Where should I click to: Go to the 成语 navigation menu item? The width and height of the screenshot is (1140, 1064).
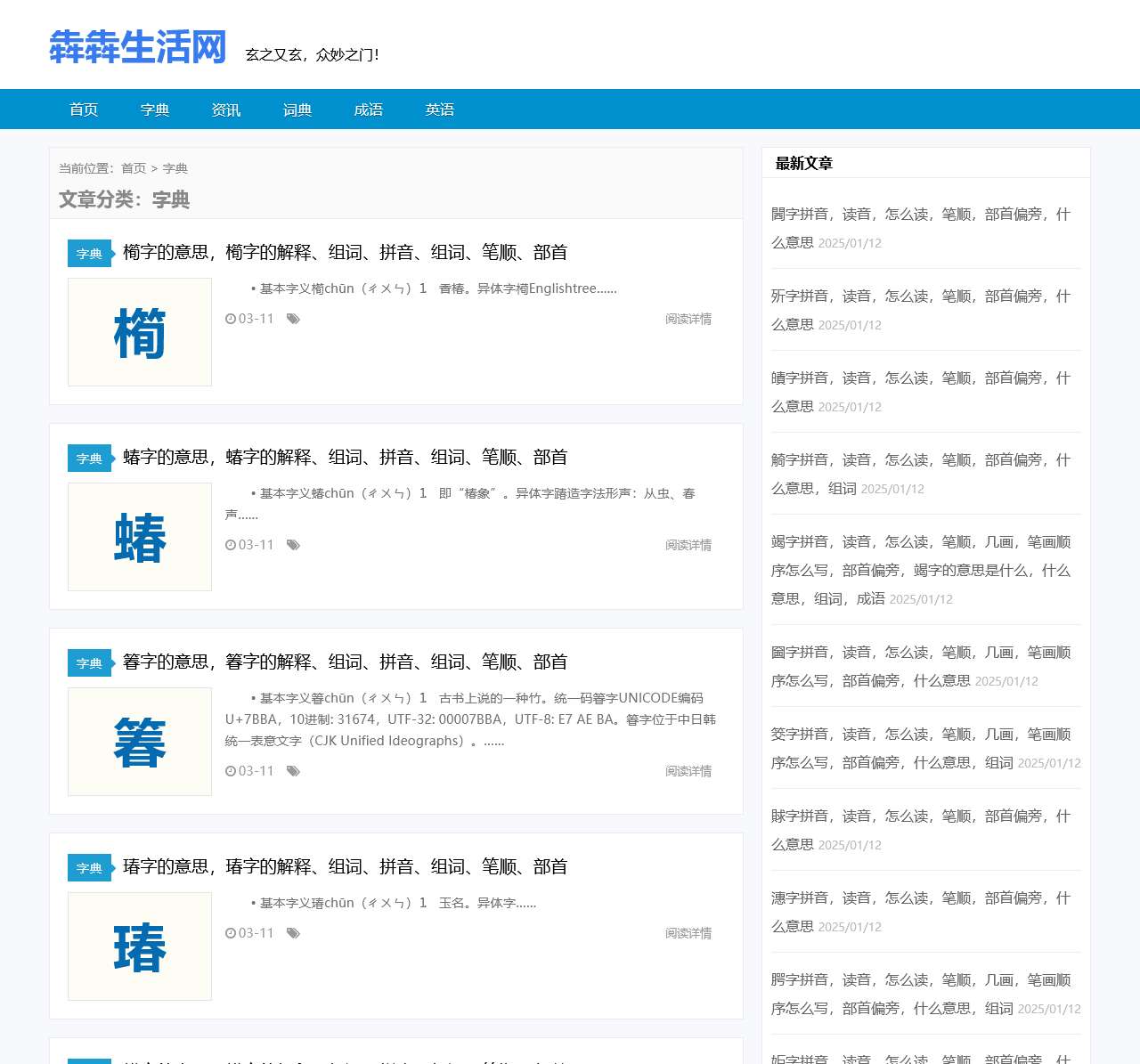(x=369, y=110)
